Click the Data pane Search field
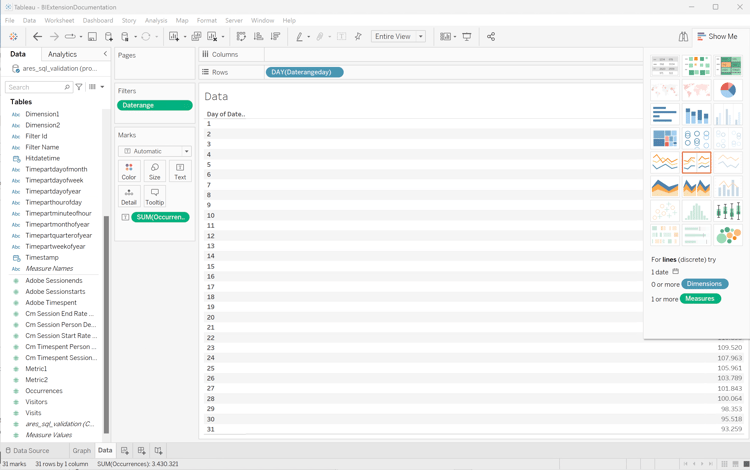Image resolution: width=750 pixels, height=470 pixels. 38,87
